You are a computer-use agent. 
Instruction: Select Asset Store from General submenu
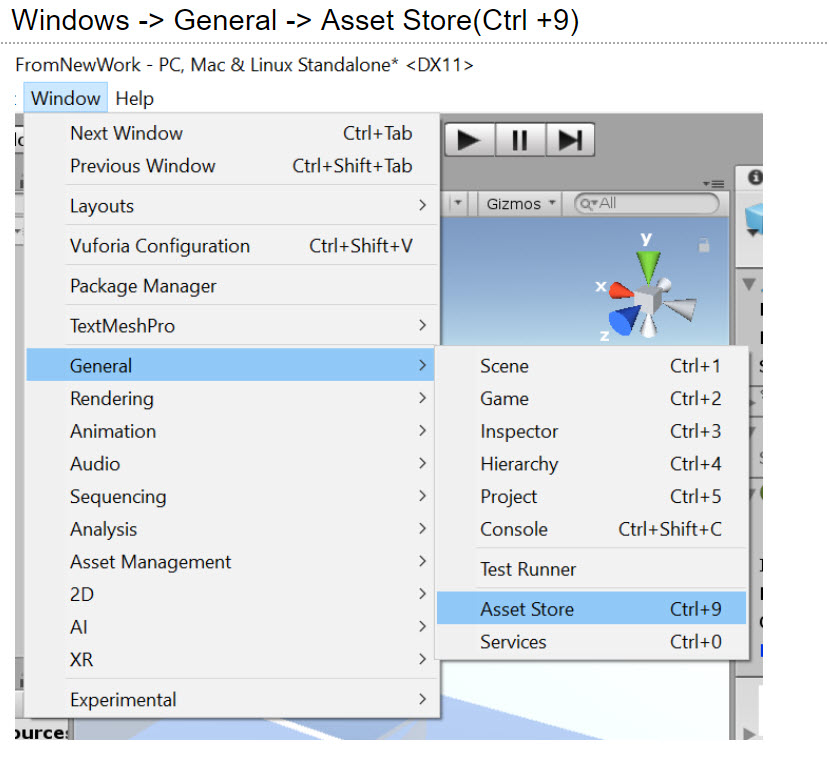tap(591, 609)
